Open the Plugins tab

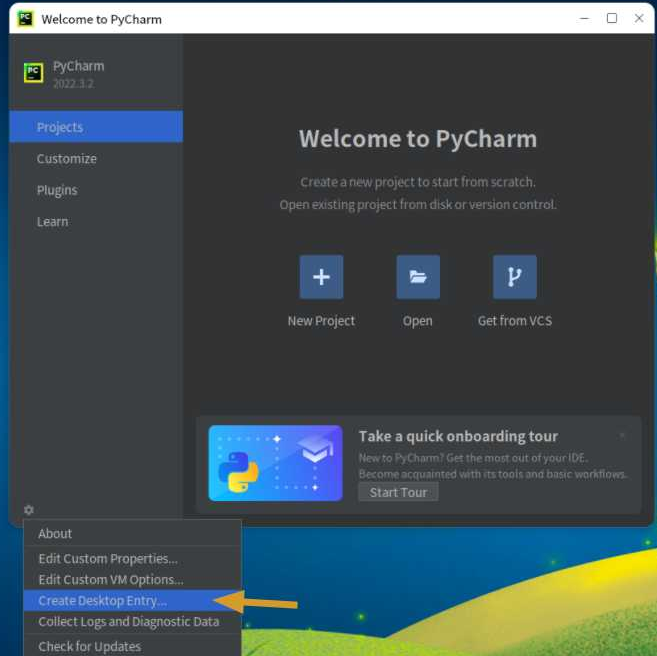click(x=96, y=190)
